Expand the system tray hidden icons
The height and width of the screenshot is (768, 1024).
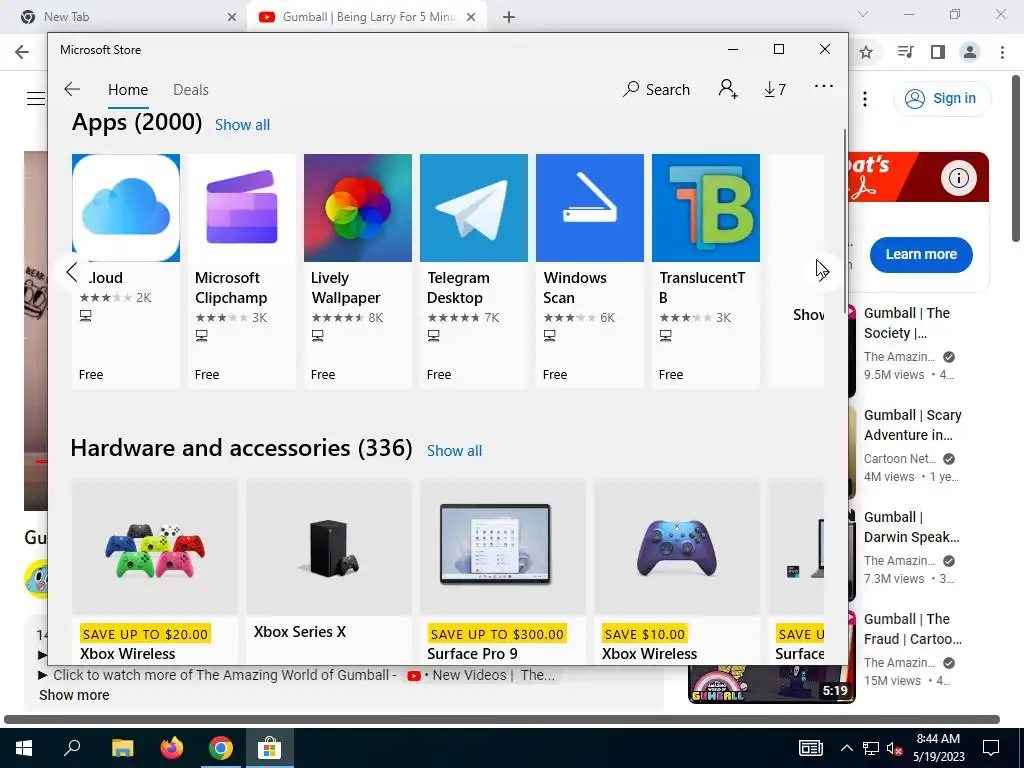846,748
